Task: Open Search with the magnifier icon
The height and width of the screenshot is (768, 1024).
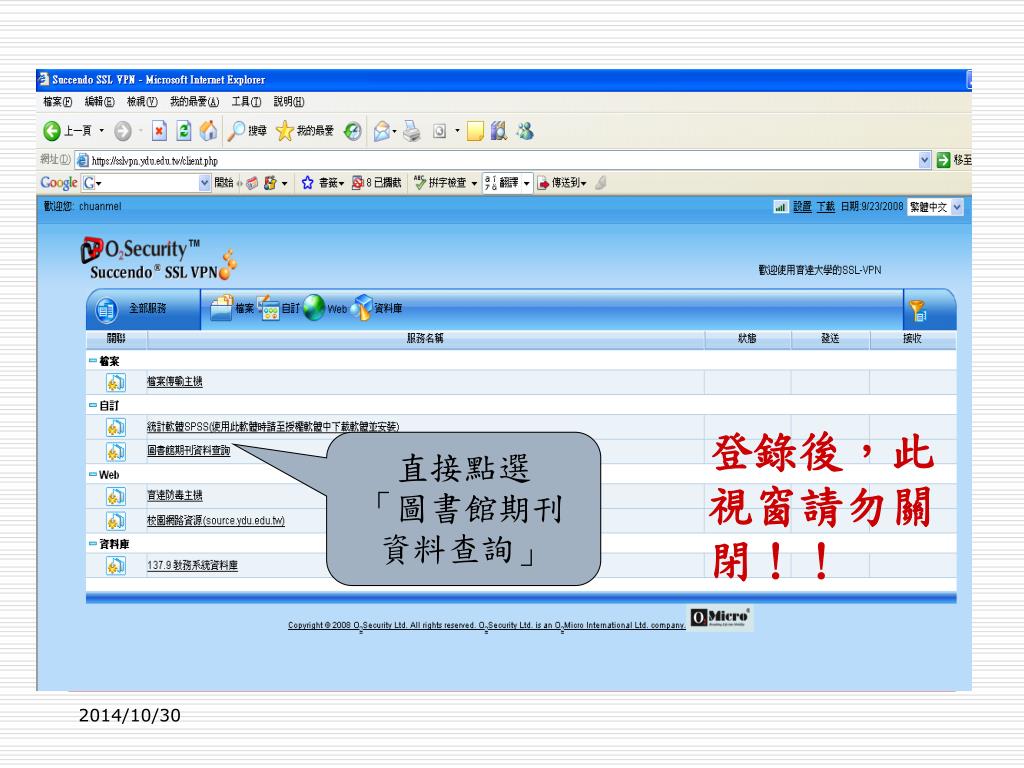Action: 236,131
